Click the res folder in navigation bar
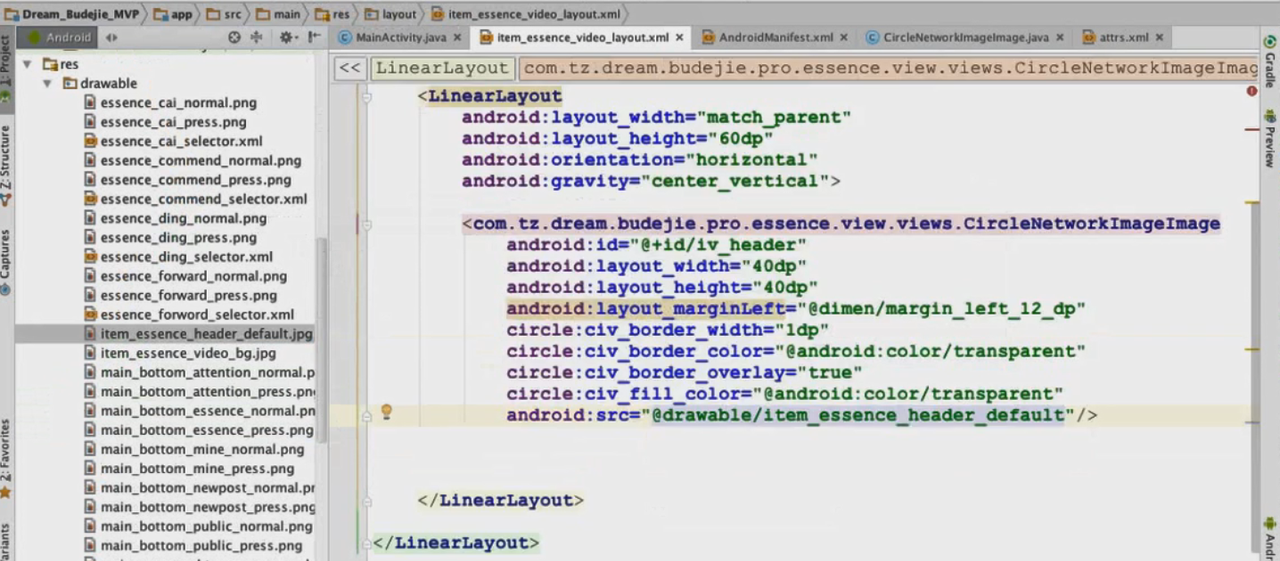 coord(330,14)
